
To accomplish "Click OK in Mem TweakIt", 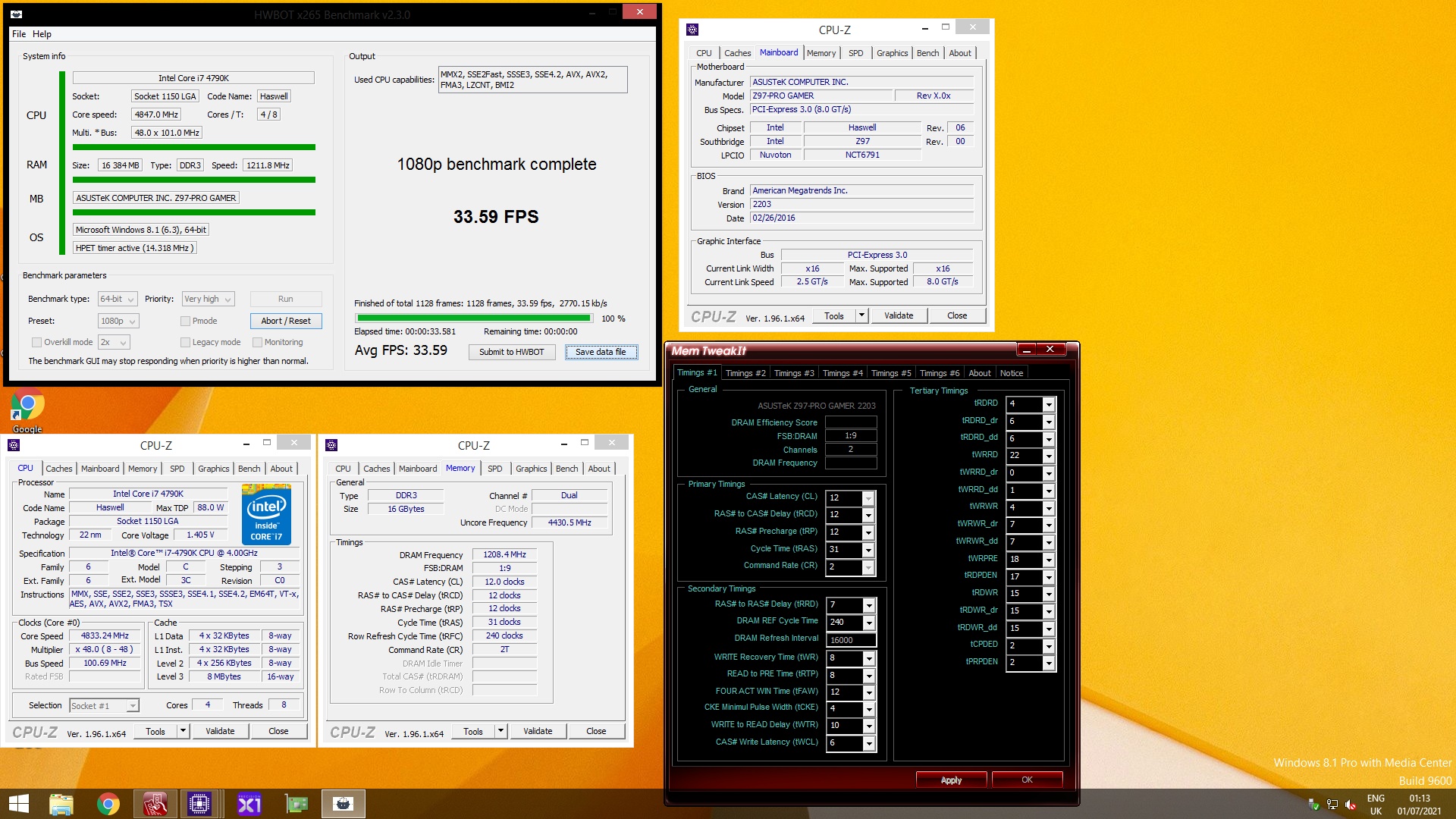I will pyautogui.click(x=1027, y=780).
